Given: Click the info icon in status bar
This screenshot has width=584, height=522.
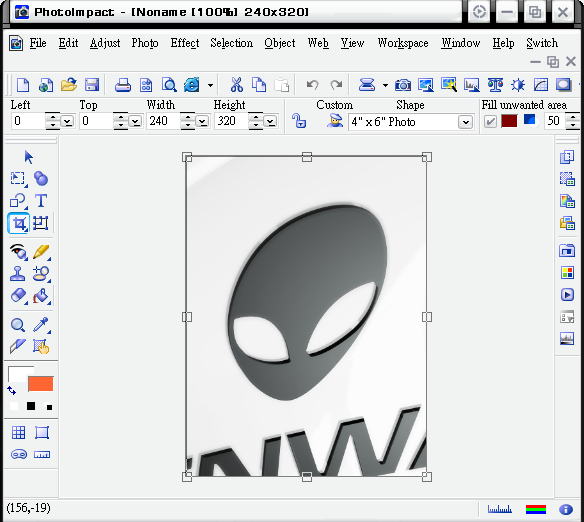Looking at the screenshot, I should (x=566, y=509).
